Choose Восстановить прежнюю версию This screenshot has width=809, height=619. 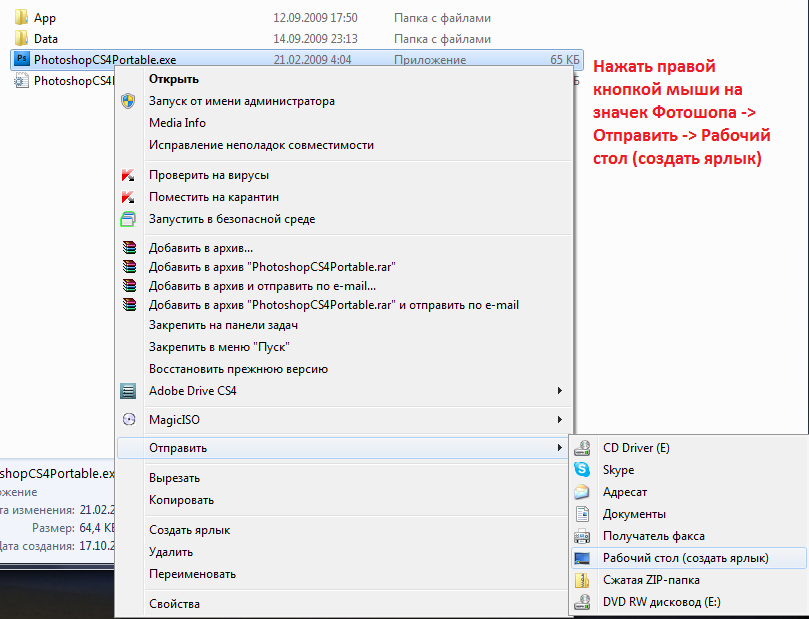point(238,369)
